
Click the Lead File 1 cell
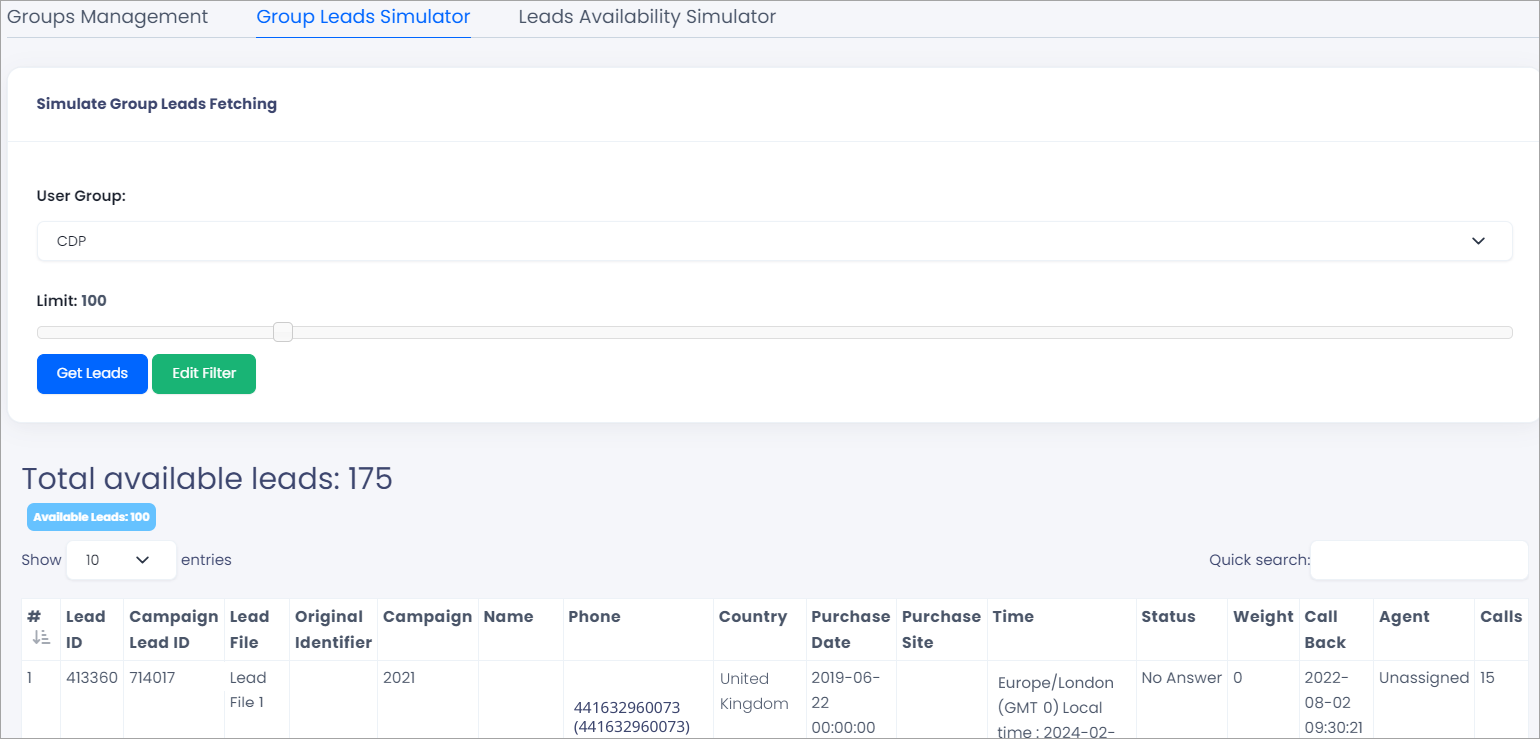pyautogui.click(x=247, y=690)
